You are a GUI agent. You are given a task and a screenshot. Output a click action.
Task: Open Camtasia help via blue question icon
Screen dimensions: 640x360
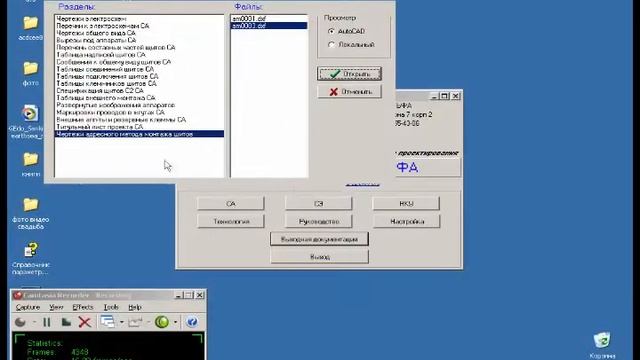[x=192, y=322]
